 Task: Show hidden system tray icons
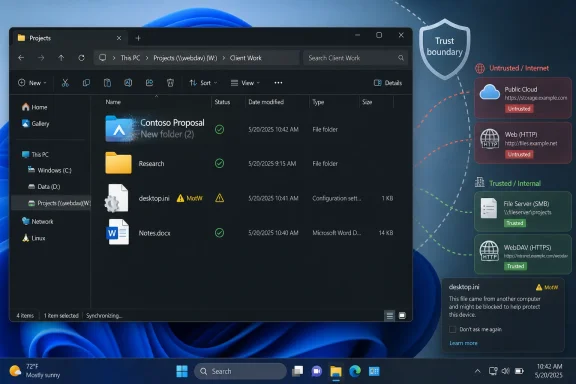[477, 371]
